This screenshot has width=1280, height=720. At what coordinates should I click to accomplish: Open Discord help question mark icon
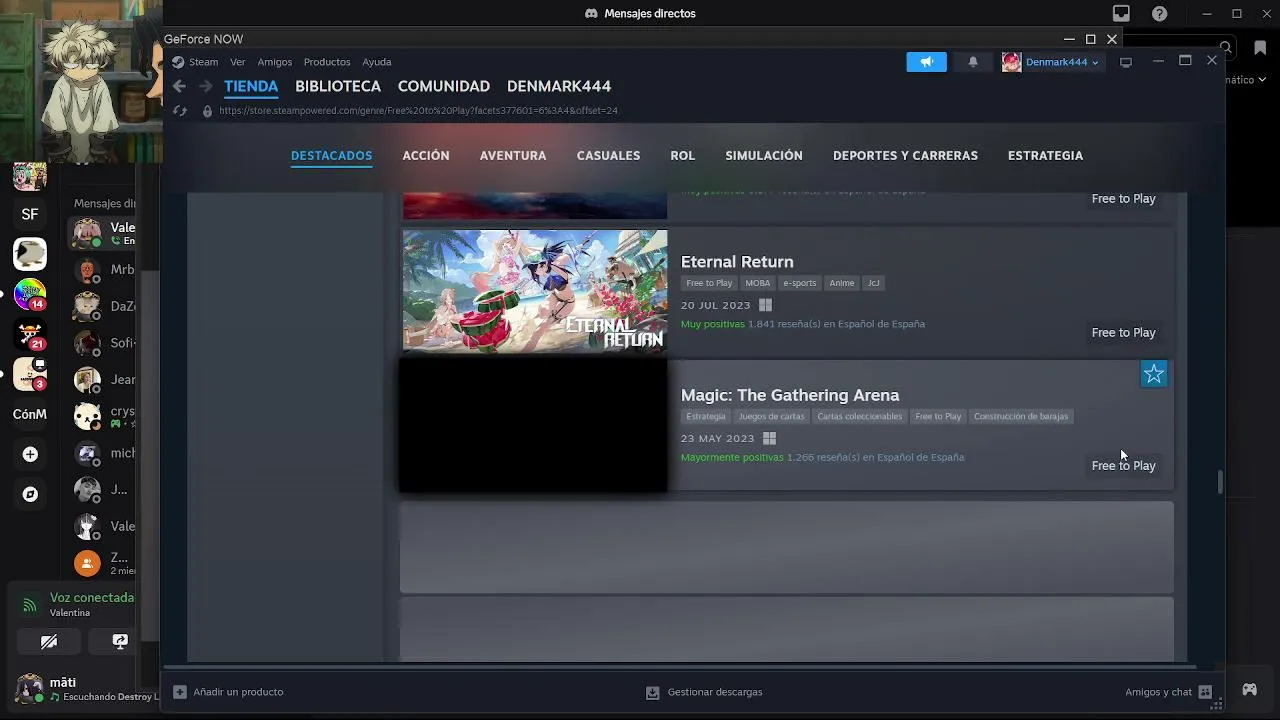pyautogui.click(x=1160, y=14)
